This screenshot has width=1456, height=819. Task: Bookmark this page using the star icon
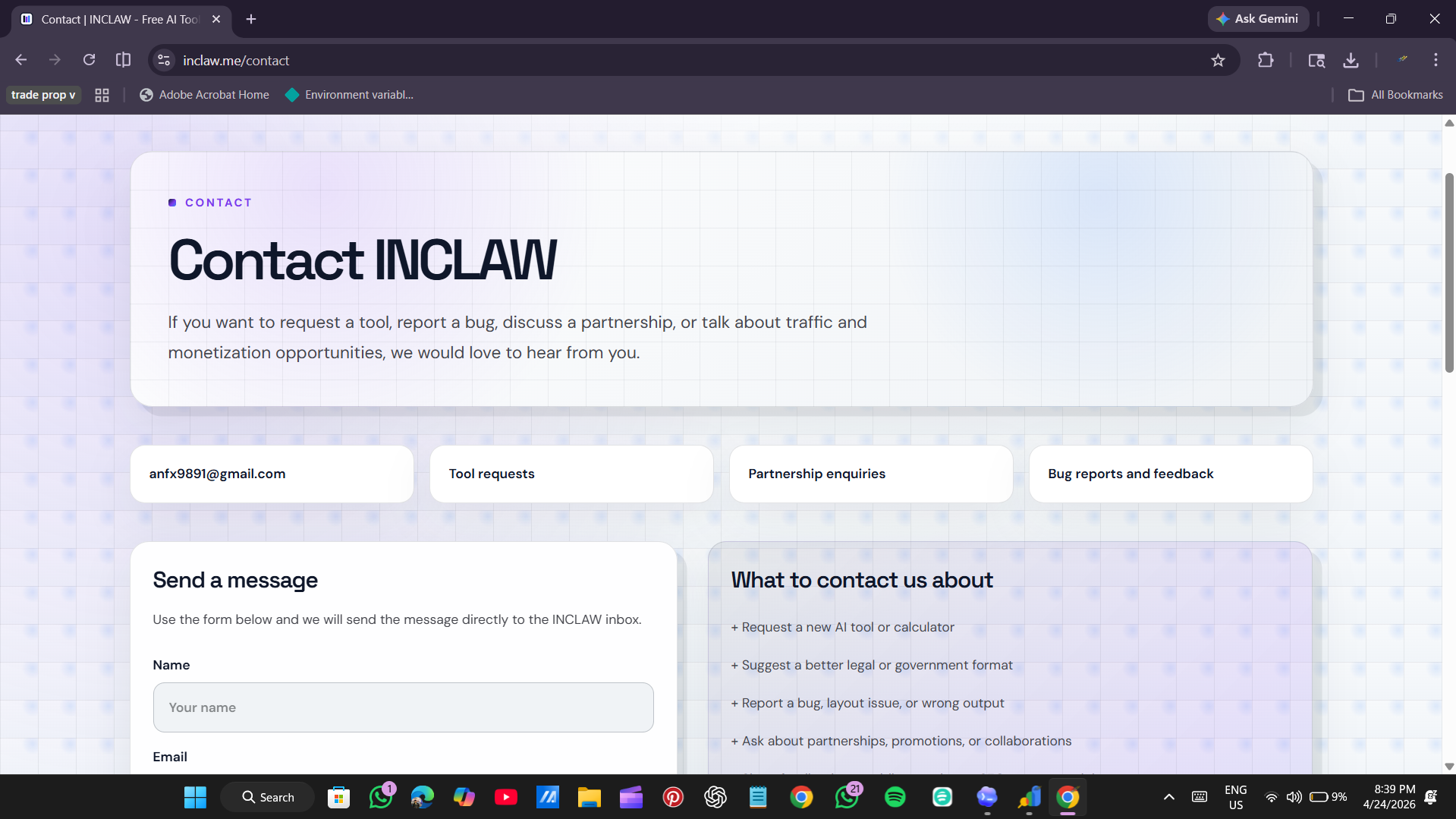[1218, 60]
